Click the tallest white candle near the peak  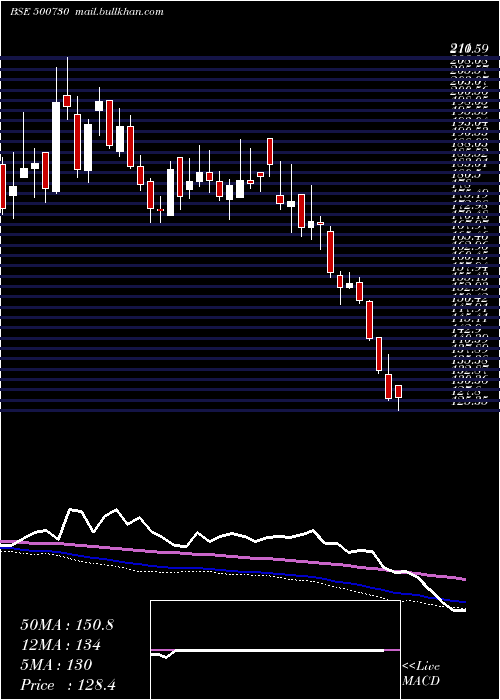coord(56,147)
